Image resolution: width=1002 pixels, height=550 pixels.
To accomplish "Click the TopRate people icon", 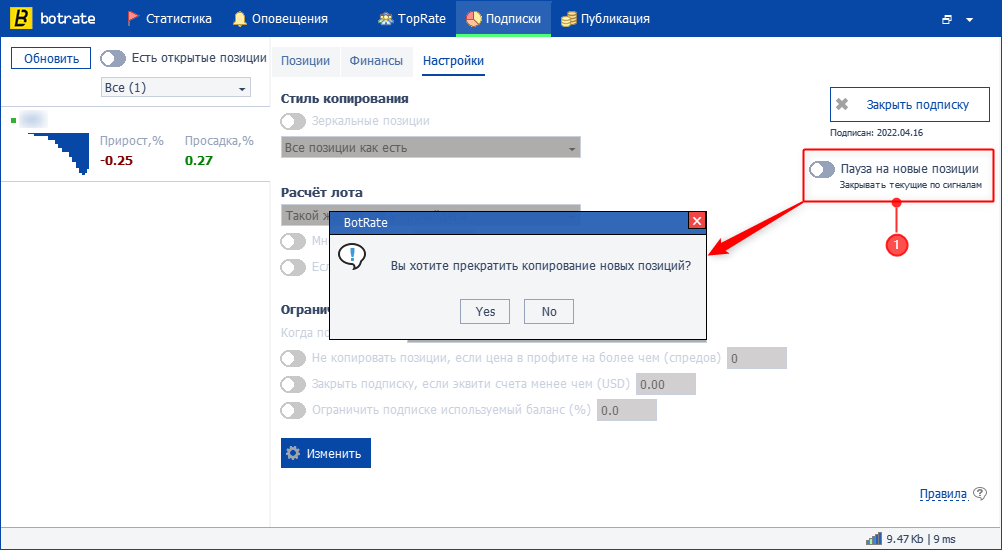I will pos(385,19).
